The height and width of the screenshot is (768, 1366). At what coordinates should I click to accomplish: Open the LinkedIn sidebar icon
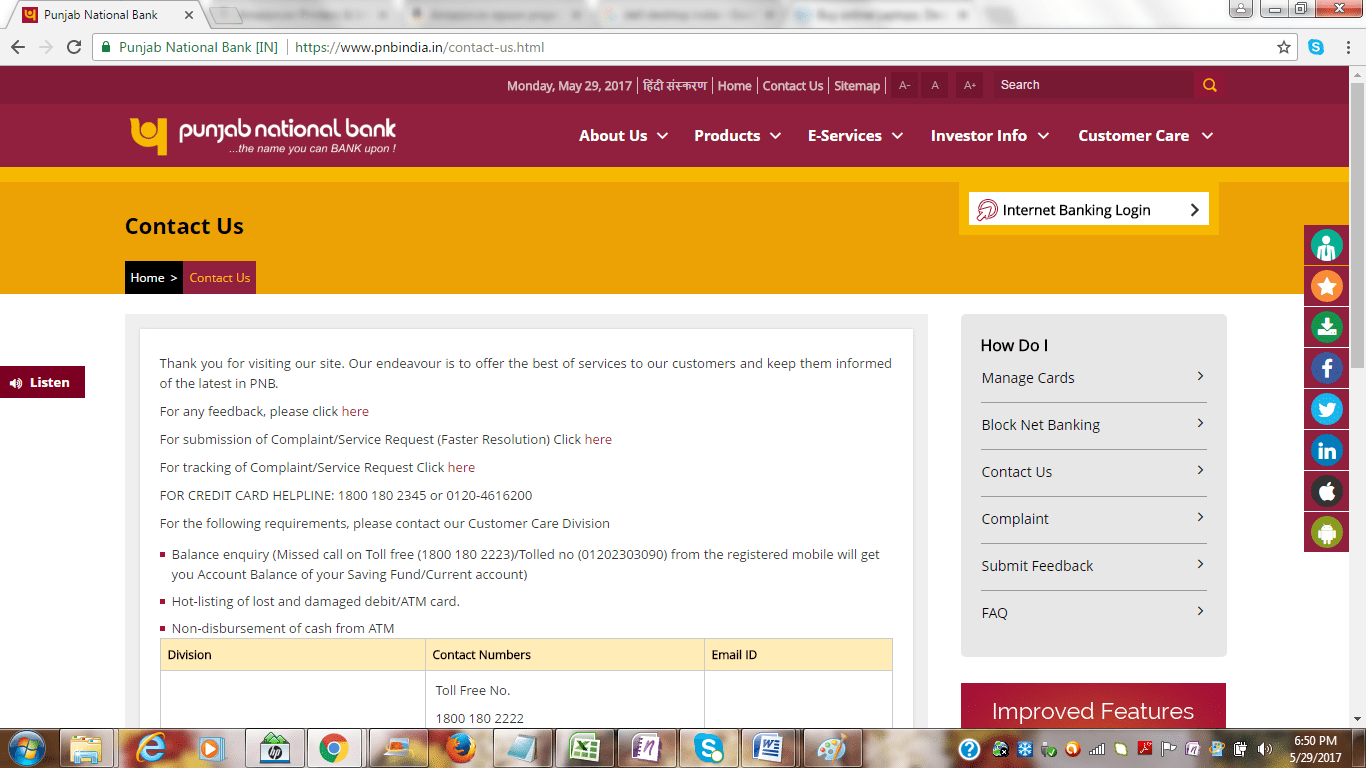[x=1327, y=450]
